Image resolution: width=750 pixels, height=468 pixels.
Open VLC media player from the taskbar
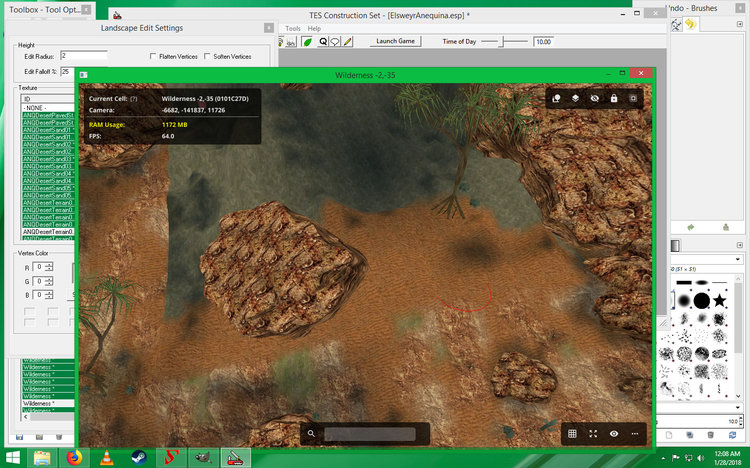click(107, 458)
